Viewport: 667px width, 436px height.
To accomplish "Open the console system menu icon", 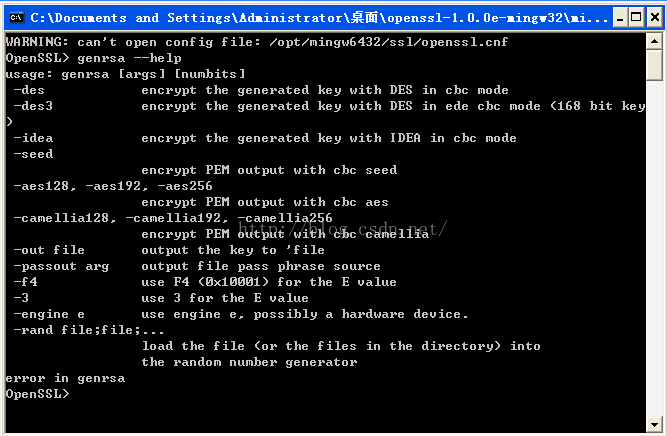I will pyautogui.click(x=16, y=17).
